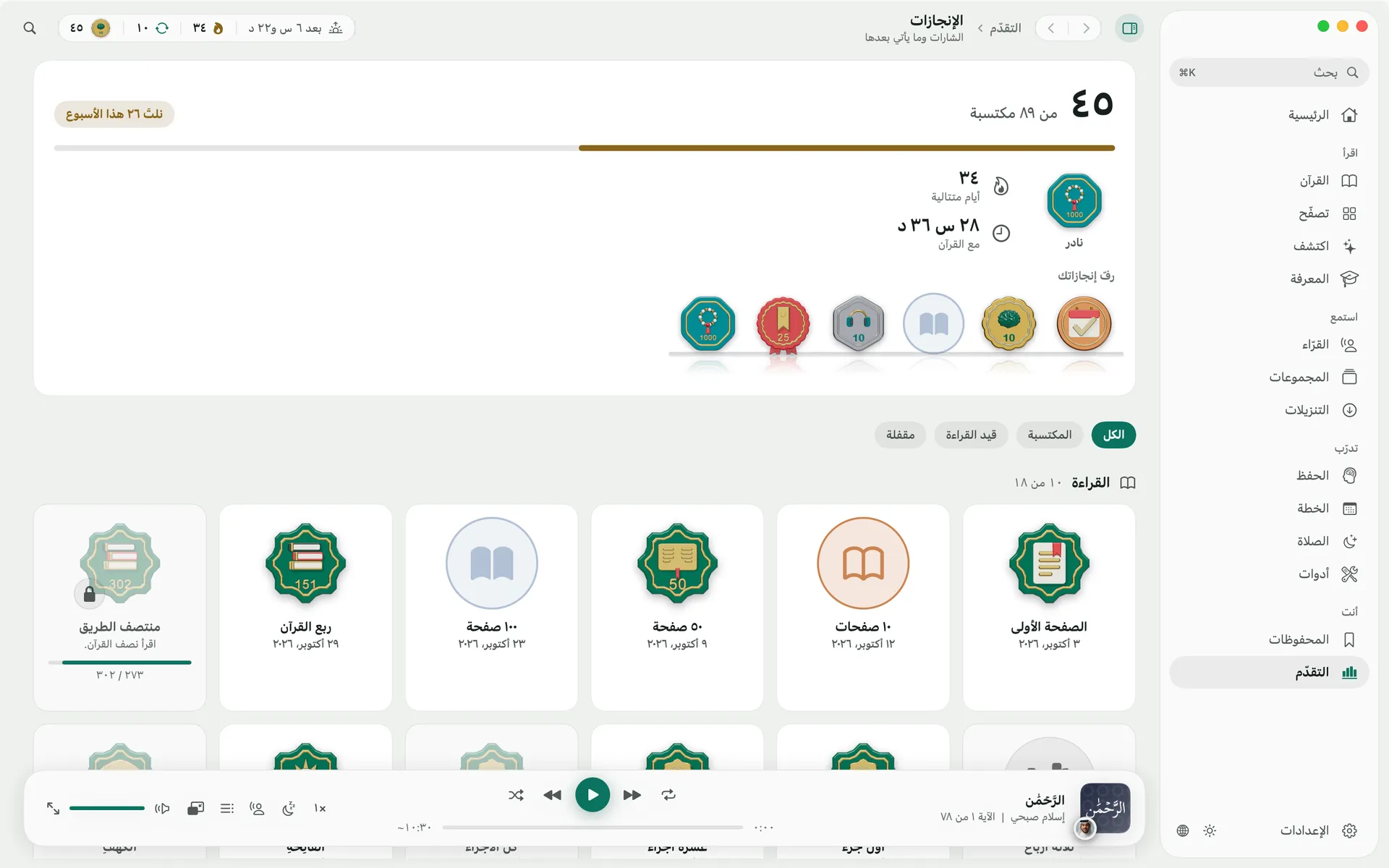Screen dimensions: 1389x868
Task: Select the المكتسبة filter tab
Action: click(1050, 435)
